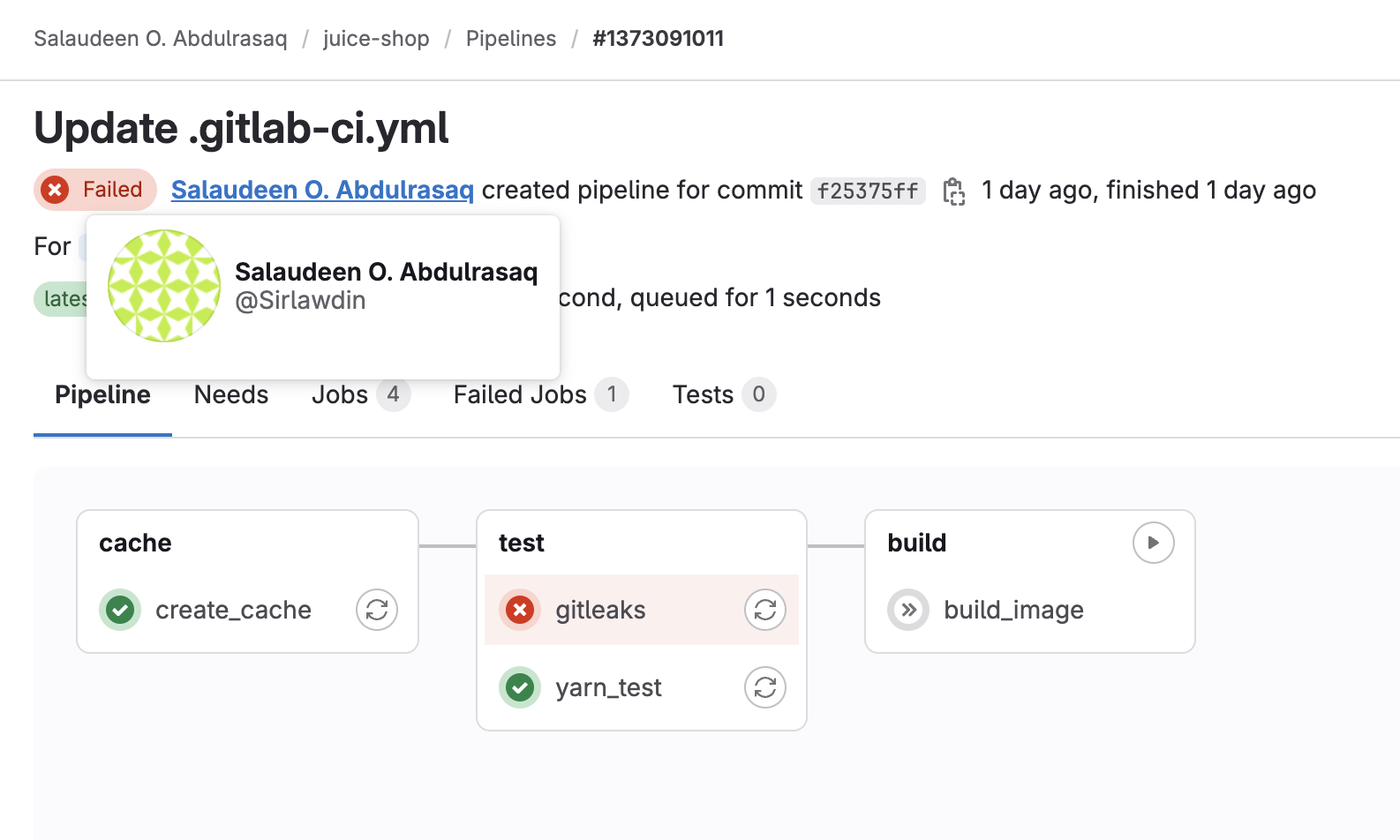Click the build_image skipped status icon

point(908,610)
